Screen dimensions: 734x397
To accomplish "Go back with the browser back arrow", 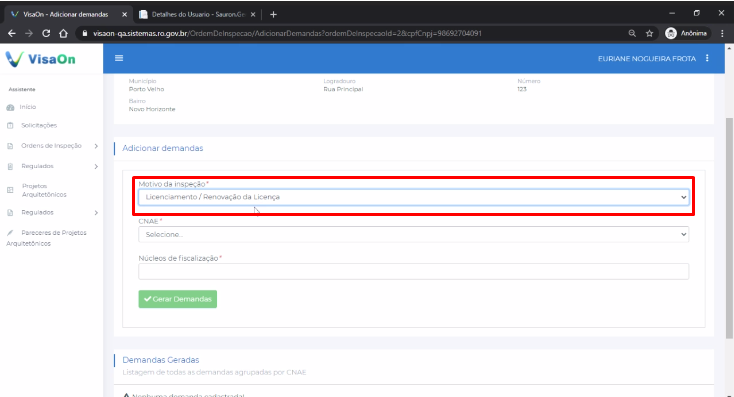I will [12, 33].
